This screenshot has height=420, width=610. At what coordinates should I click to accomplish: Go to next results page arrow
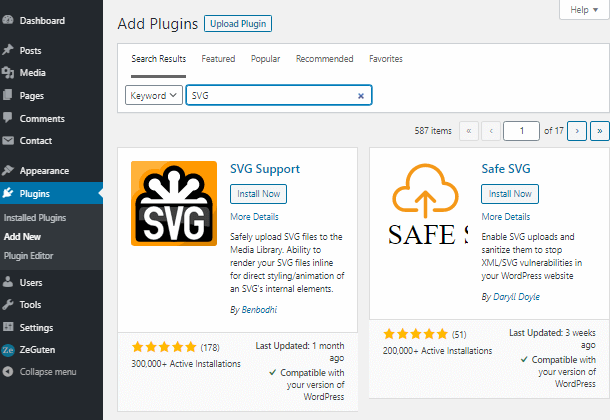pyautogui.click(x=577, y=131)
